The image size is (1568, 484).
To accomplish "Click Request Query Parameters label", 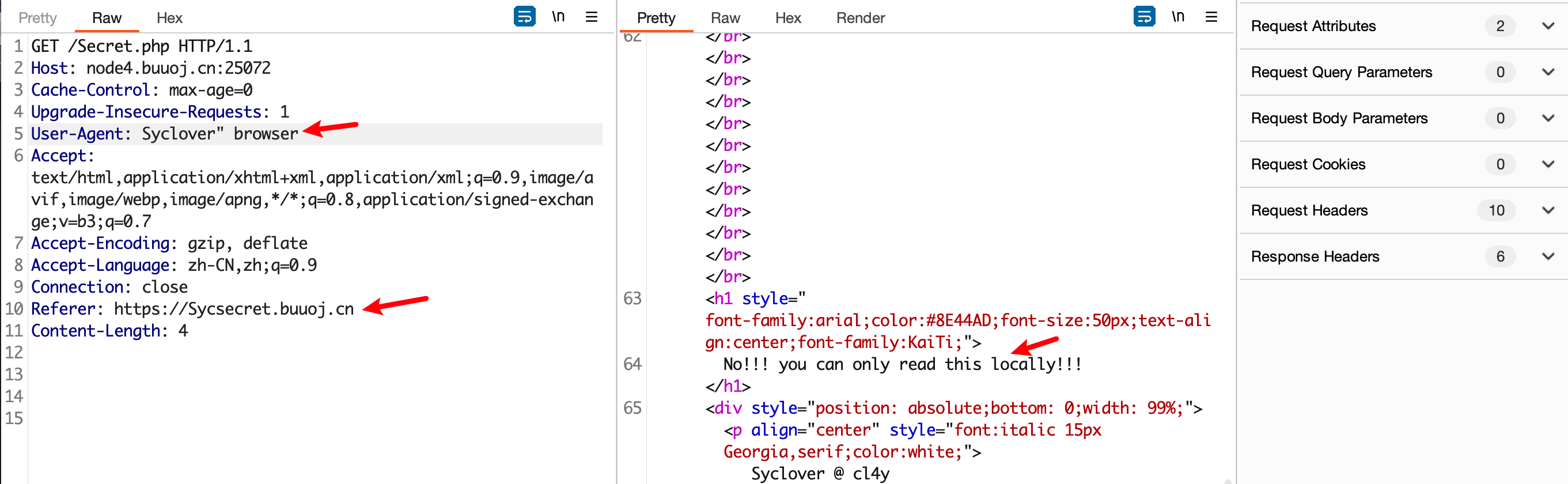I will (1342, 72).
